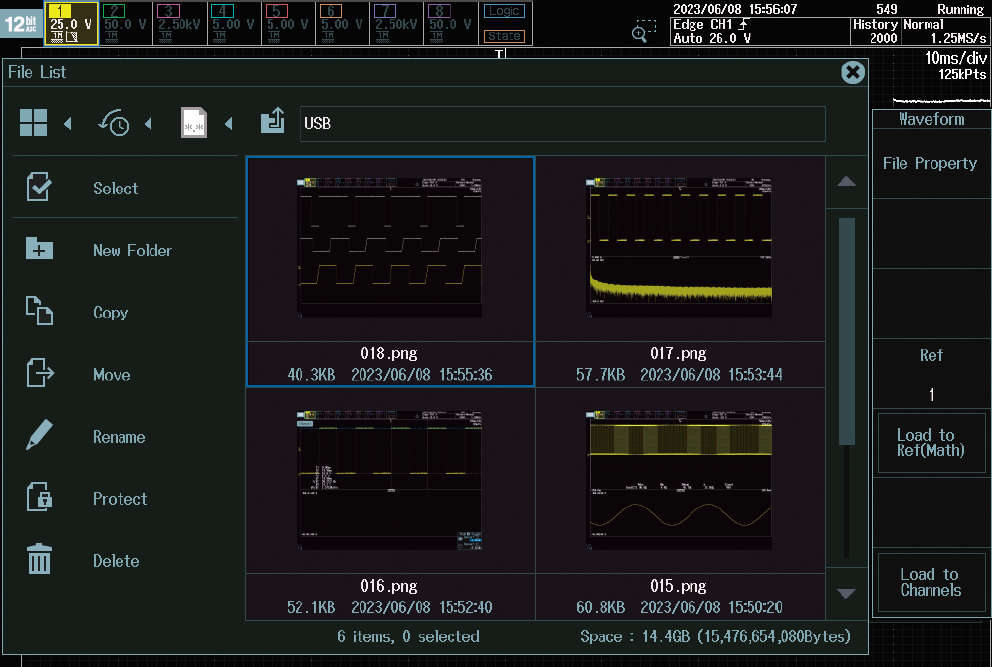Expand the sort order options arrow

tap(148, 123)
